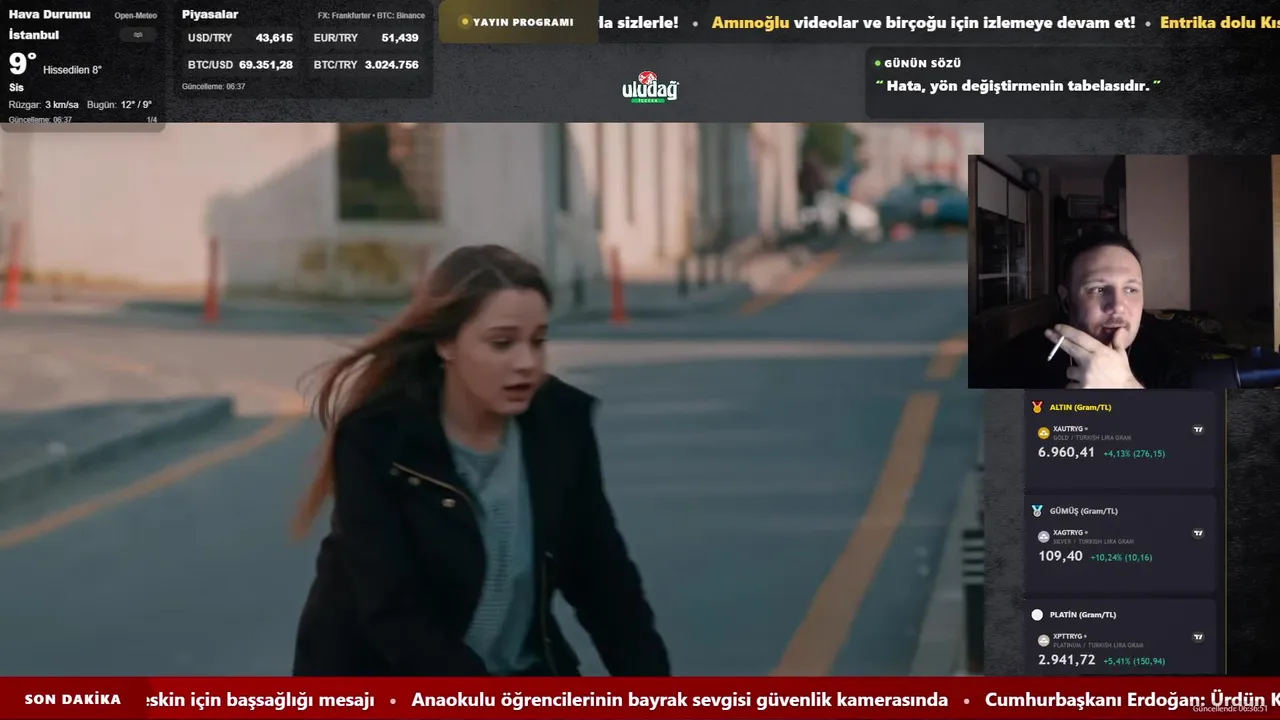
Task: Click the Uludağ logo
Action: tap(650, 88)
